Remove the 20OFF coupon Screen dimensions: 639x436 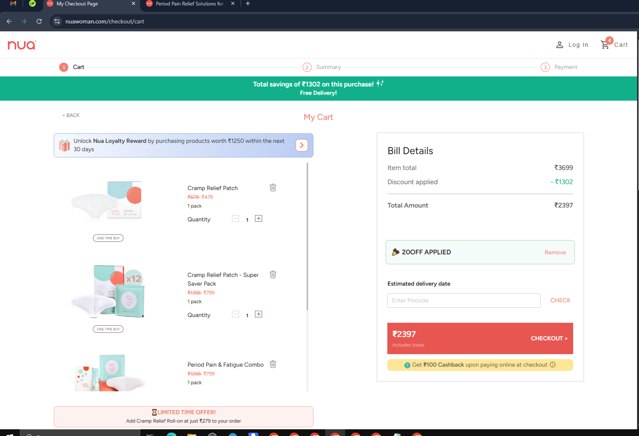coord(555,252)
